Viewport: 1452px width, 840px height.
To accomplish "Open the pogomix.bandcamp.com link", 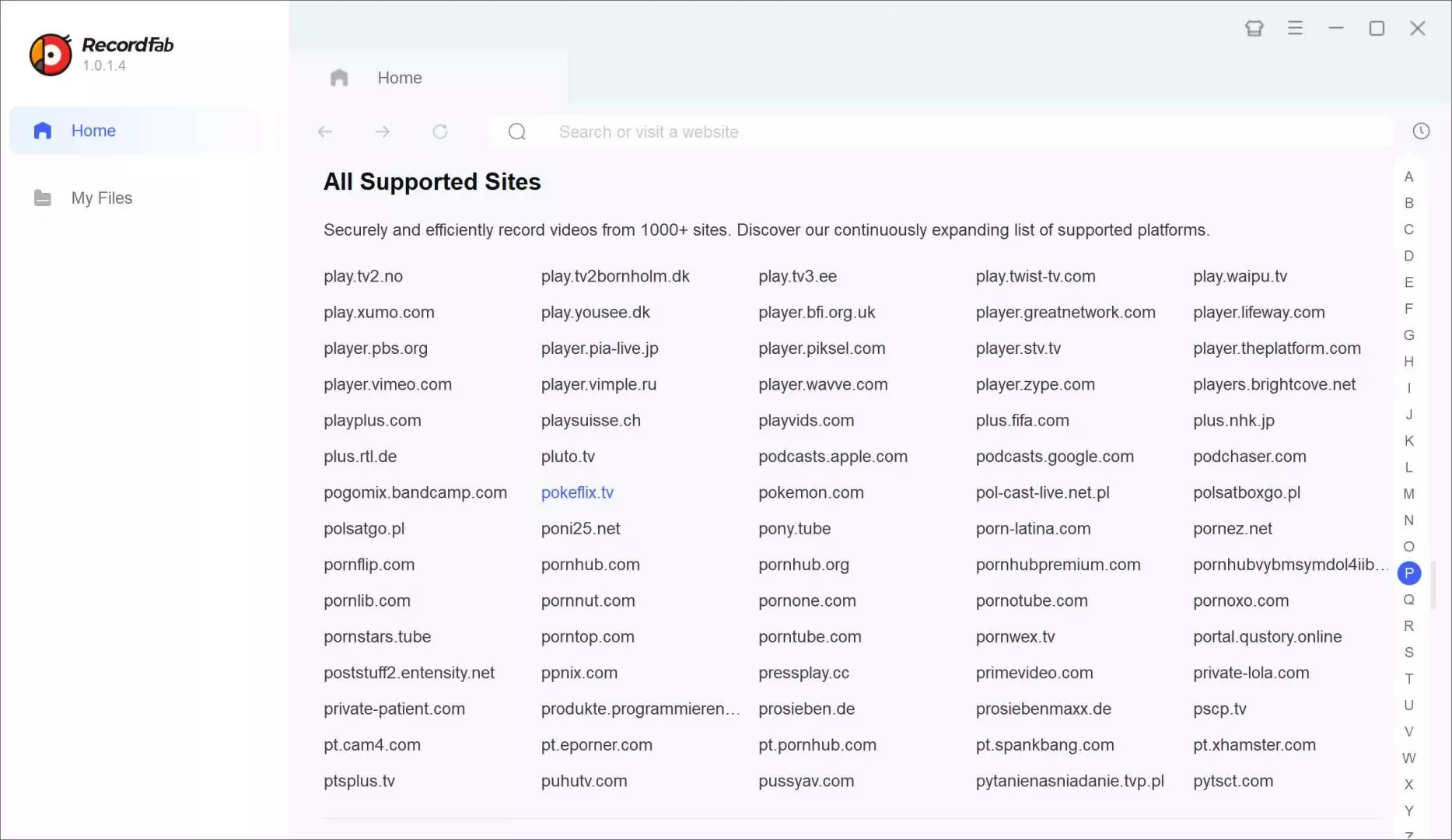I will tap(415, 492).
